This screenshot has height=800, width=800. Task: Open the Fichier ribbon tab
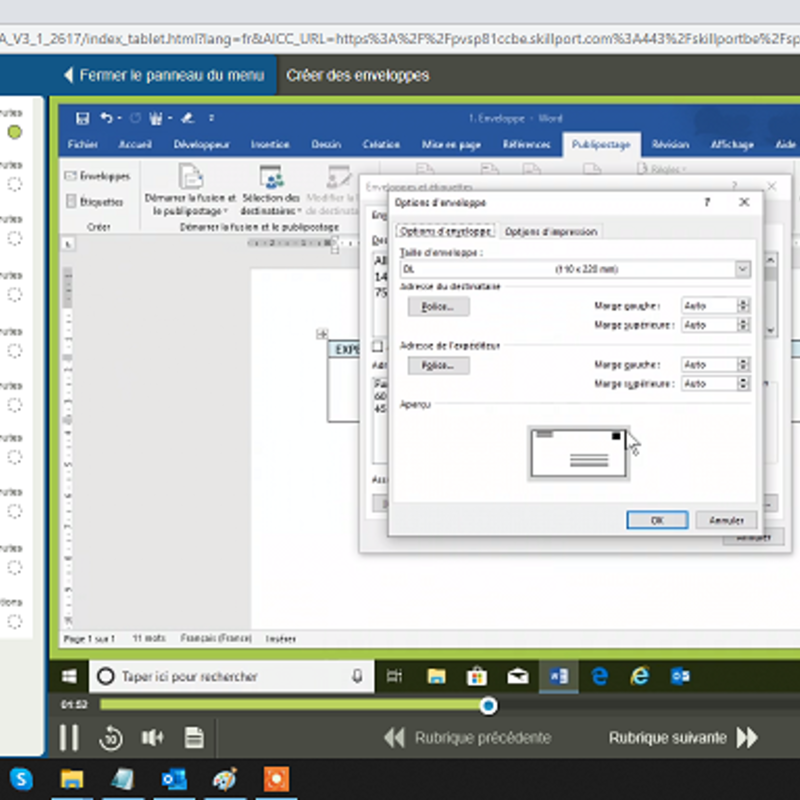coord(83,144)
